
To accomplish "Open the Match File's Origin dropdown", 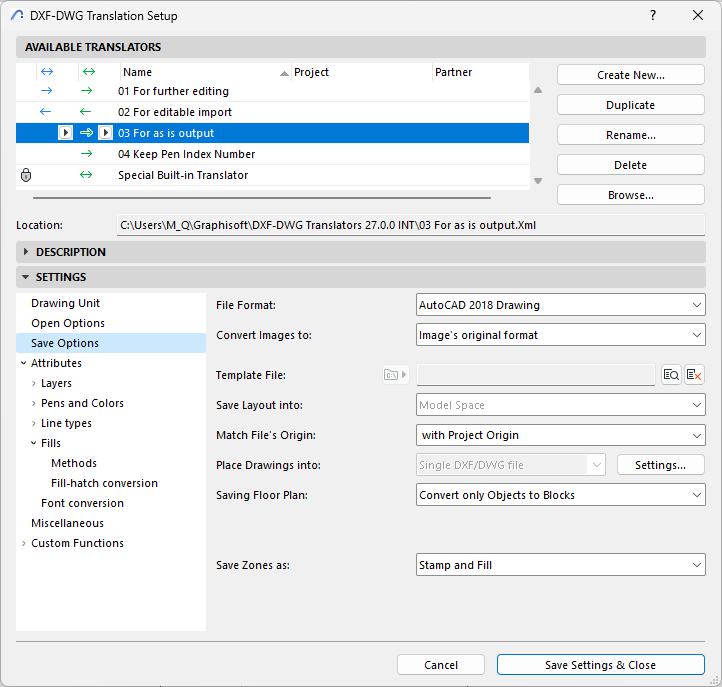I will pos(560,435).
